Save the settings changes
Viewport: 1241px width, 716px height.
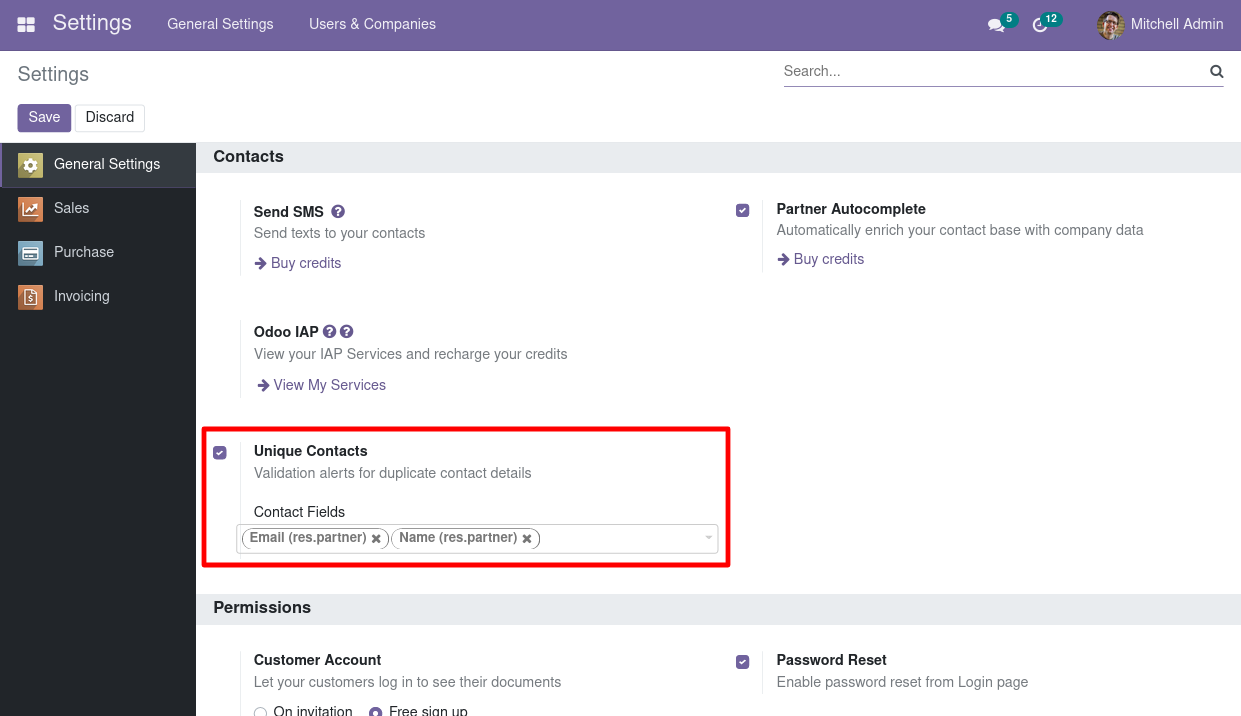pyautogui.click(x=44, y=118)
